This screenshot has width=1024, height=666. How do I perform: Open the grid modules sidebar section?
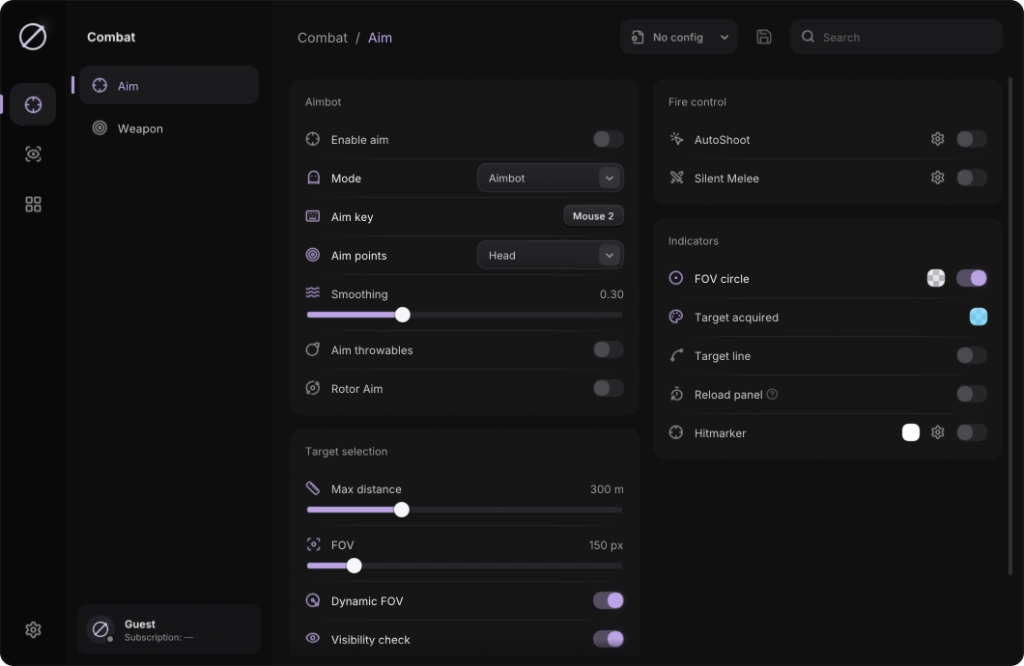click(33, 204)
